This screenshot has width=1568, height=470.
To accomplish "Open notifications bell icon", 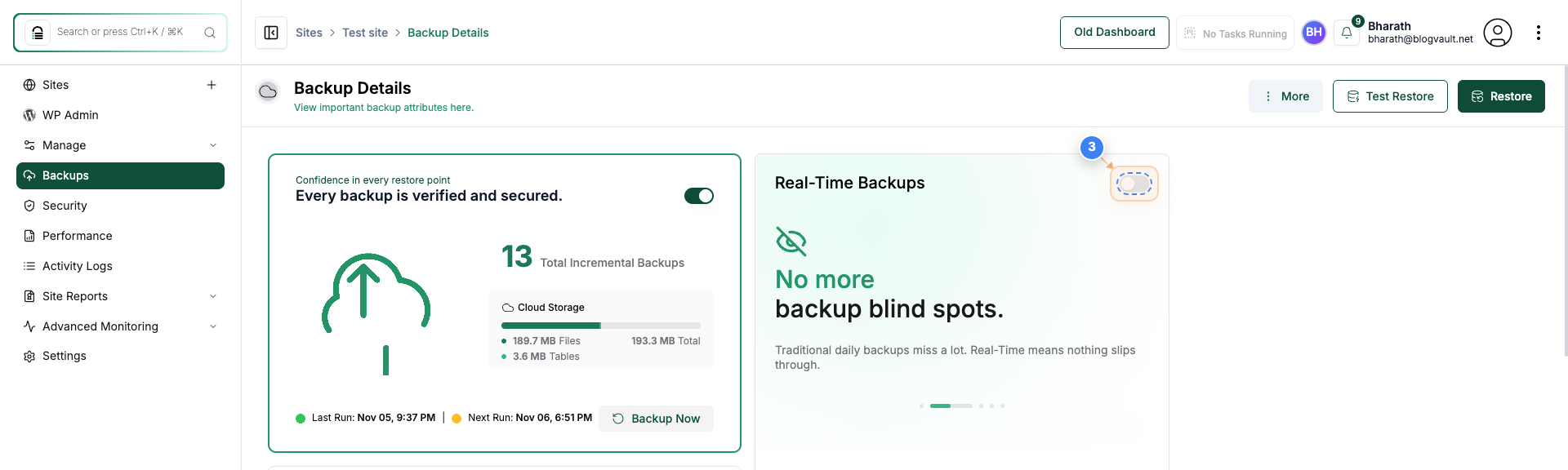I will 1347,33.
